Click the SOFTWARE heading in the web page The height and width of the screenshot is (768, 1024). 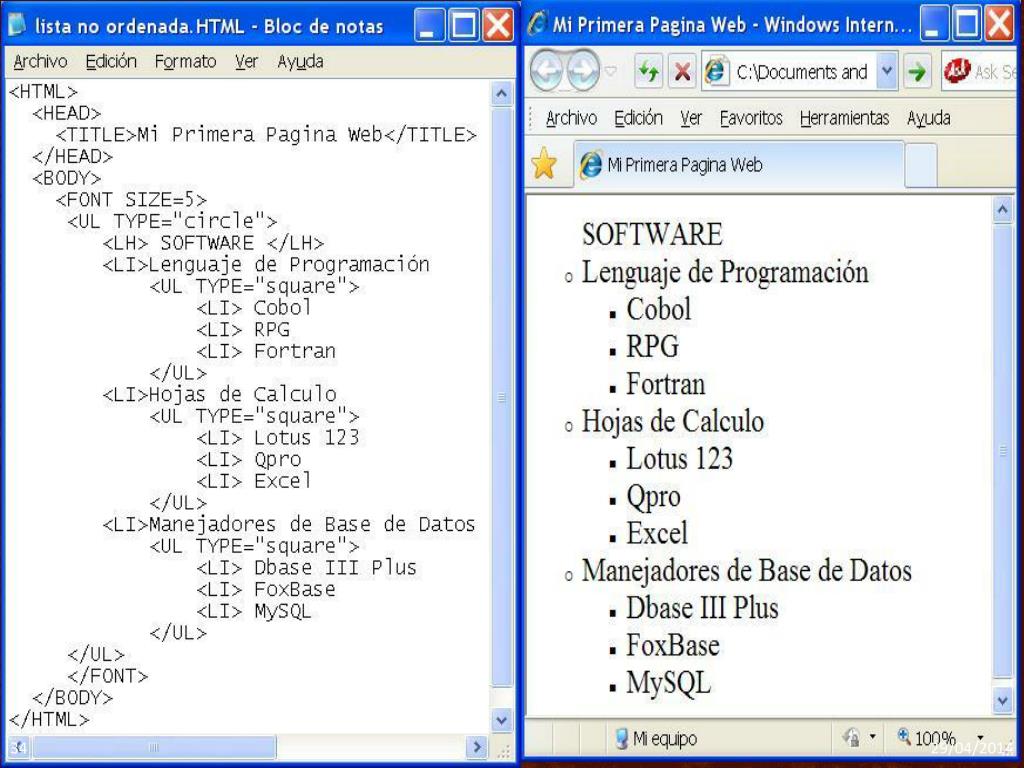pos(652,234)
